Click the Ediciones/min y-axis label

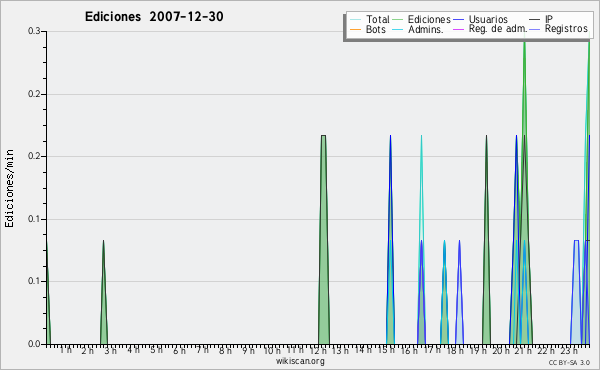(x=9, y=188)
